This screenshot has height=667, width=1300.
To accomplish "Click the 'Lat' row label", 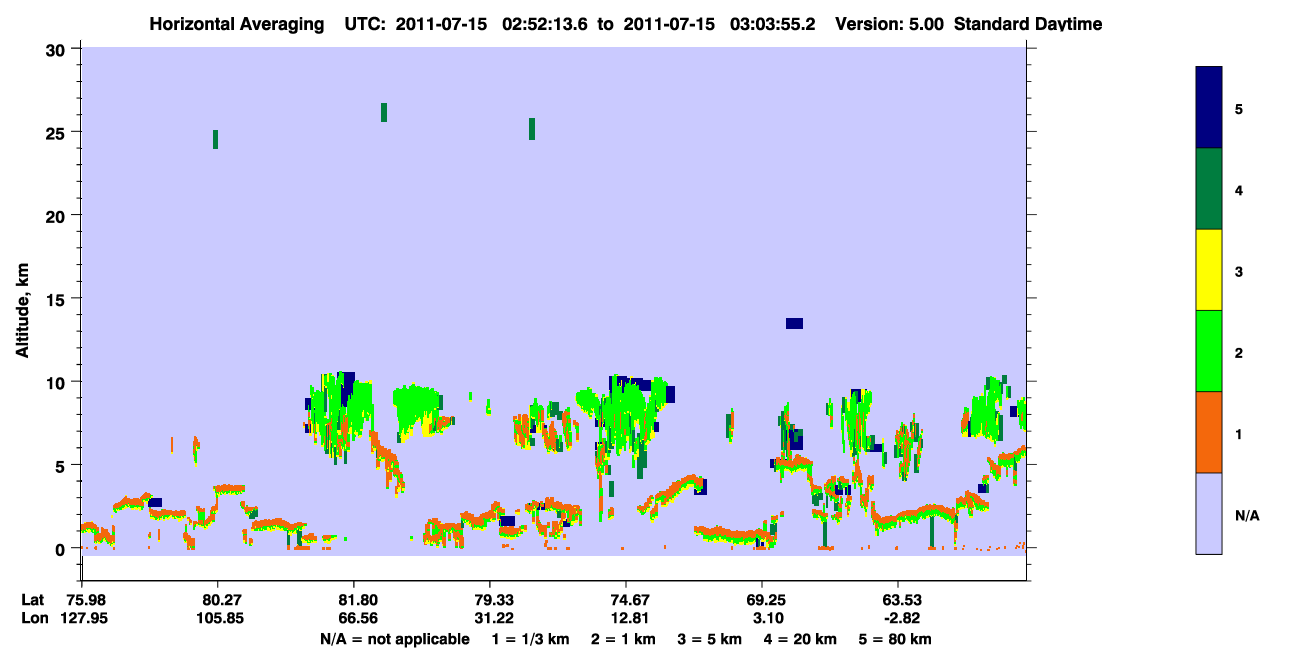I will point(32,600).
